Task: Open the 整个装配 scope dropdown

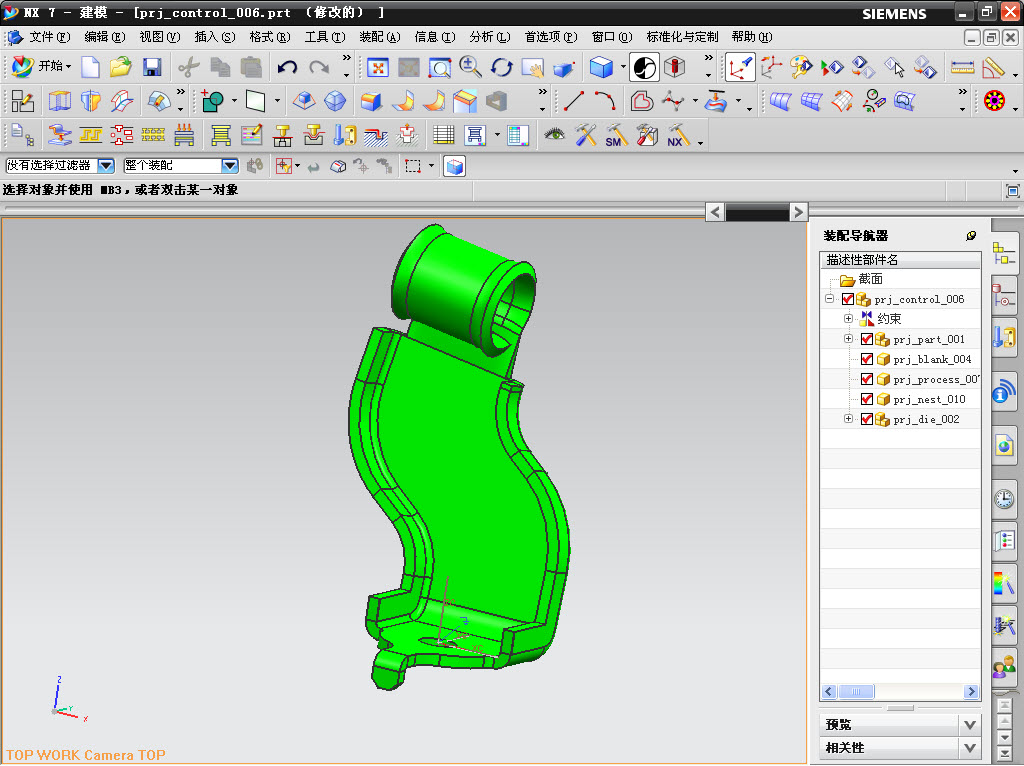Action: 229,166
